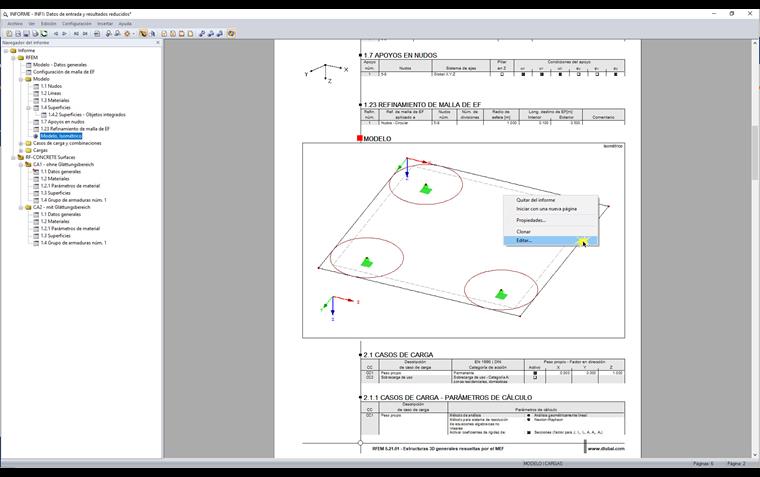
Task: Open dropdown arrow next to sun settings icon
Action: (133, 33)
